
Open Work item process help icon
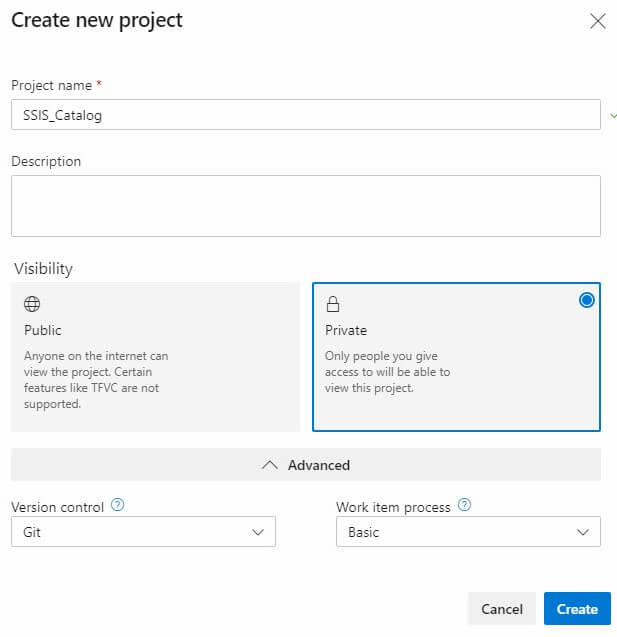tap(464, 505)
